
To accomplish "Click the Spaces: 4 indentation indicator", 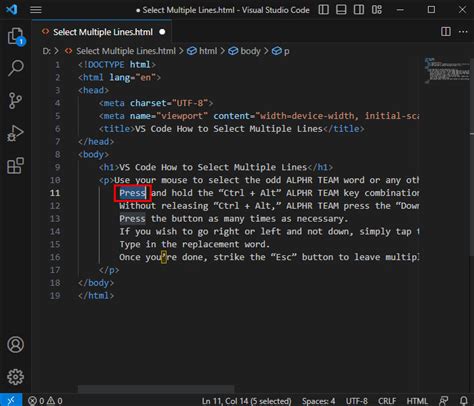I will click(318, 401).
